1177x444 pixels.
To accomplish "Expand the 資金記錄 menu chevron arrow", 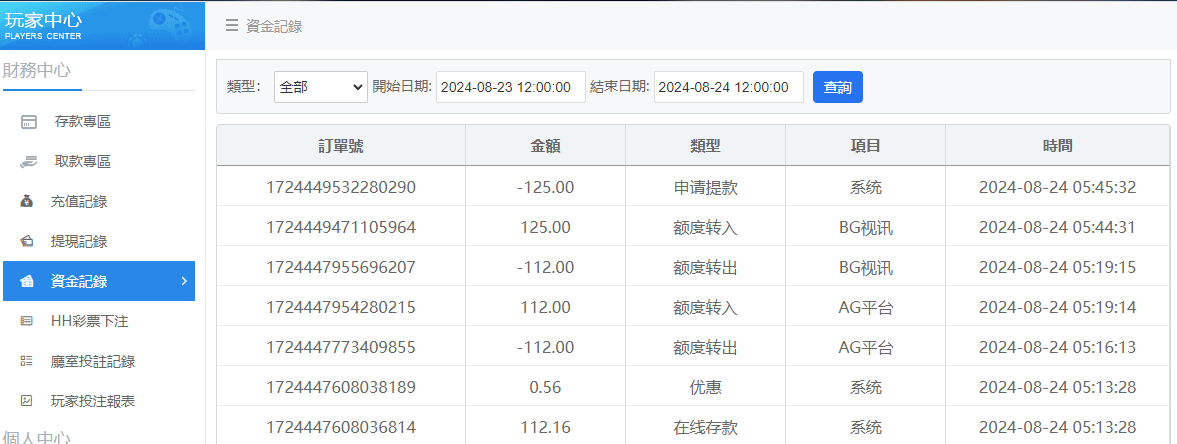I will (184, 281).
